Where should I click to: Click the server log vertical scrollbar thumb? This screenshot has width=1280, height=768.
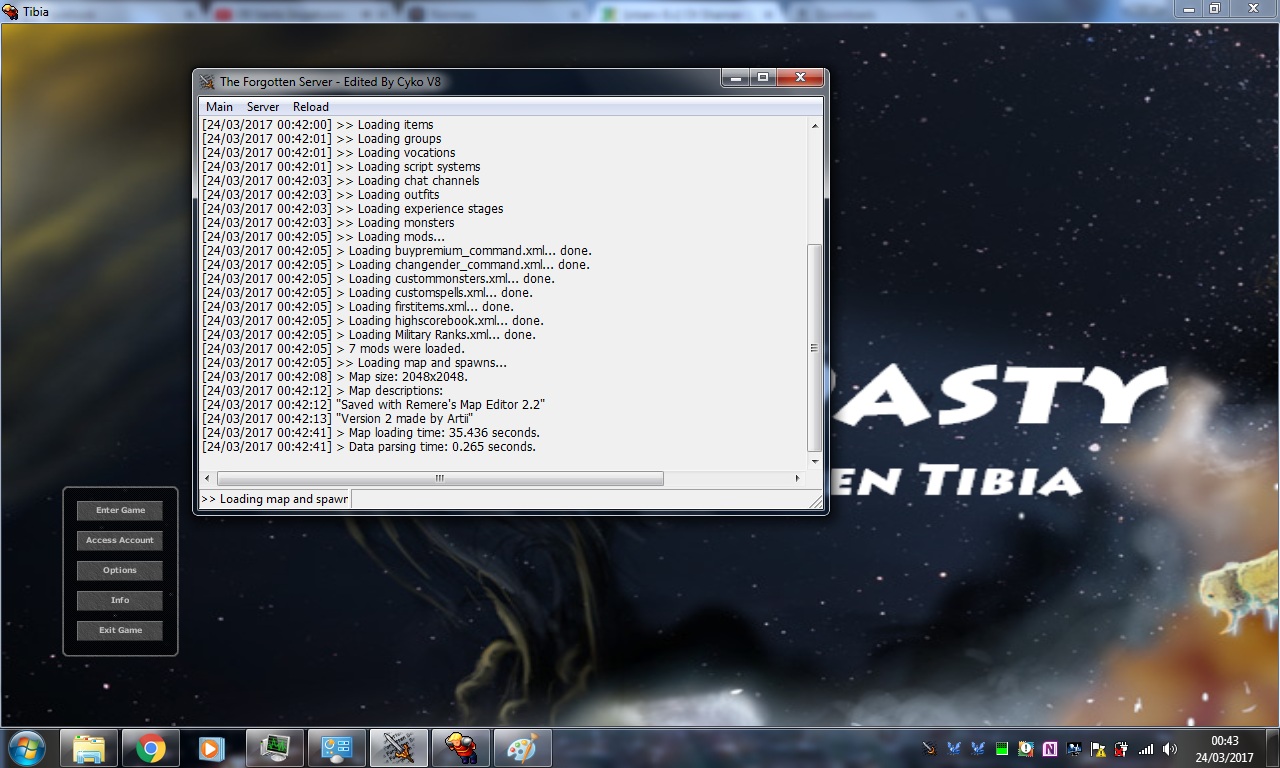point(814,348)
